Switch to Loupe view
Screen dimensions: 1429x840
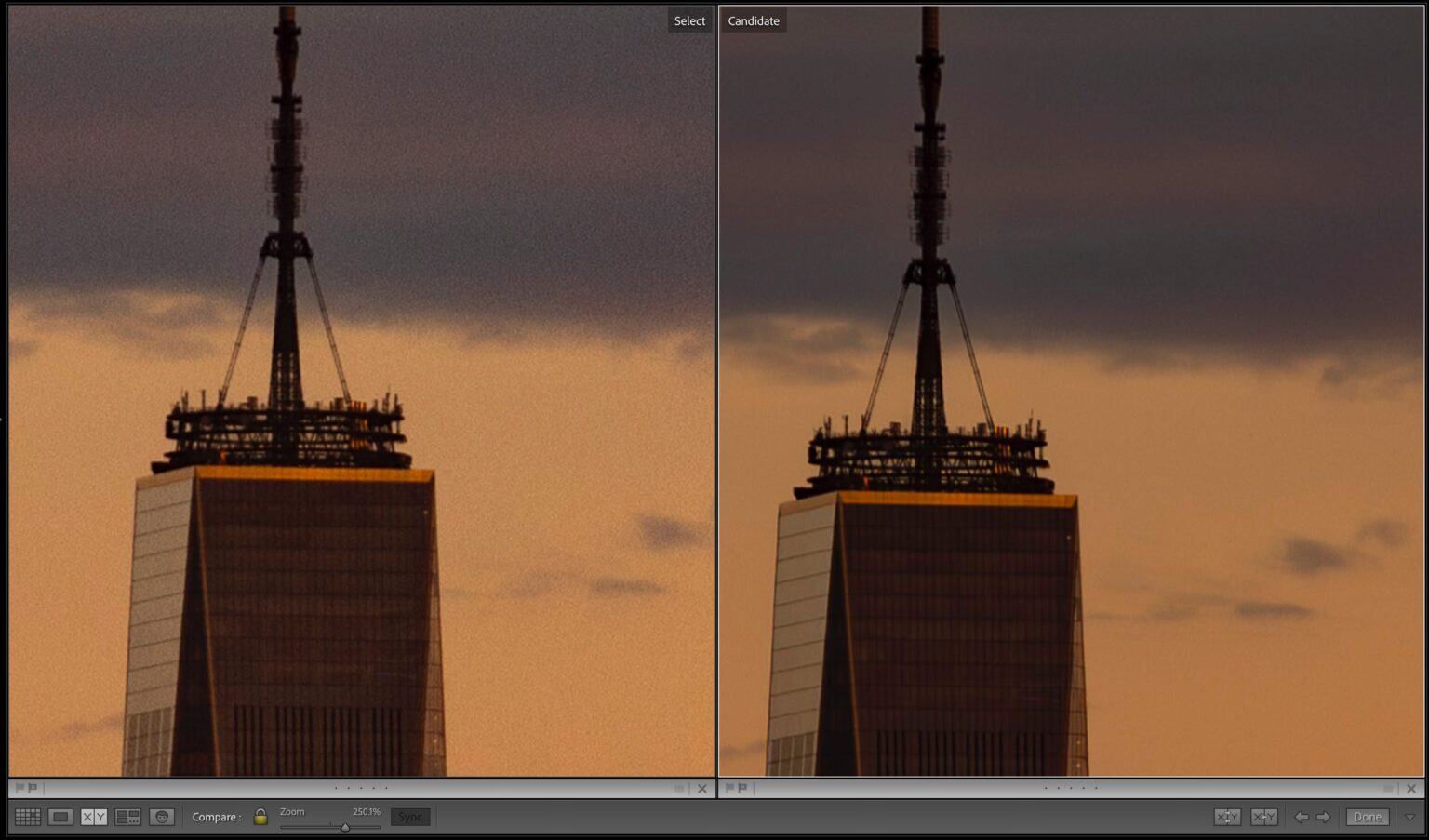tap(60, 816)
